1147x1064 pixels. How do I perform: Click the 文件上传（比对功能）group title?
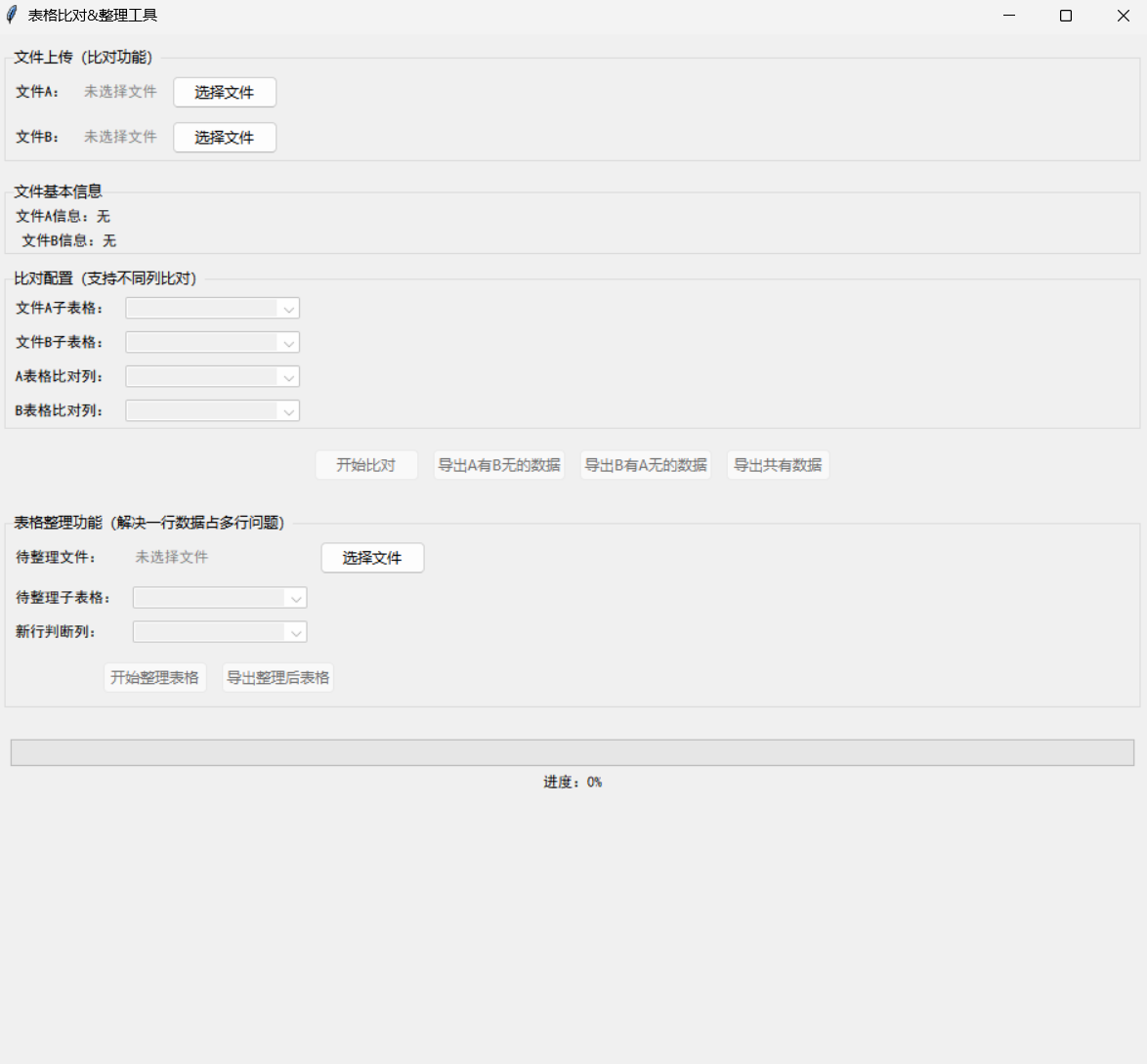click(83, 57)
